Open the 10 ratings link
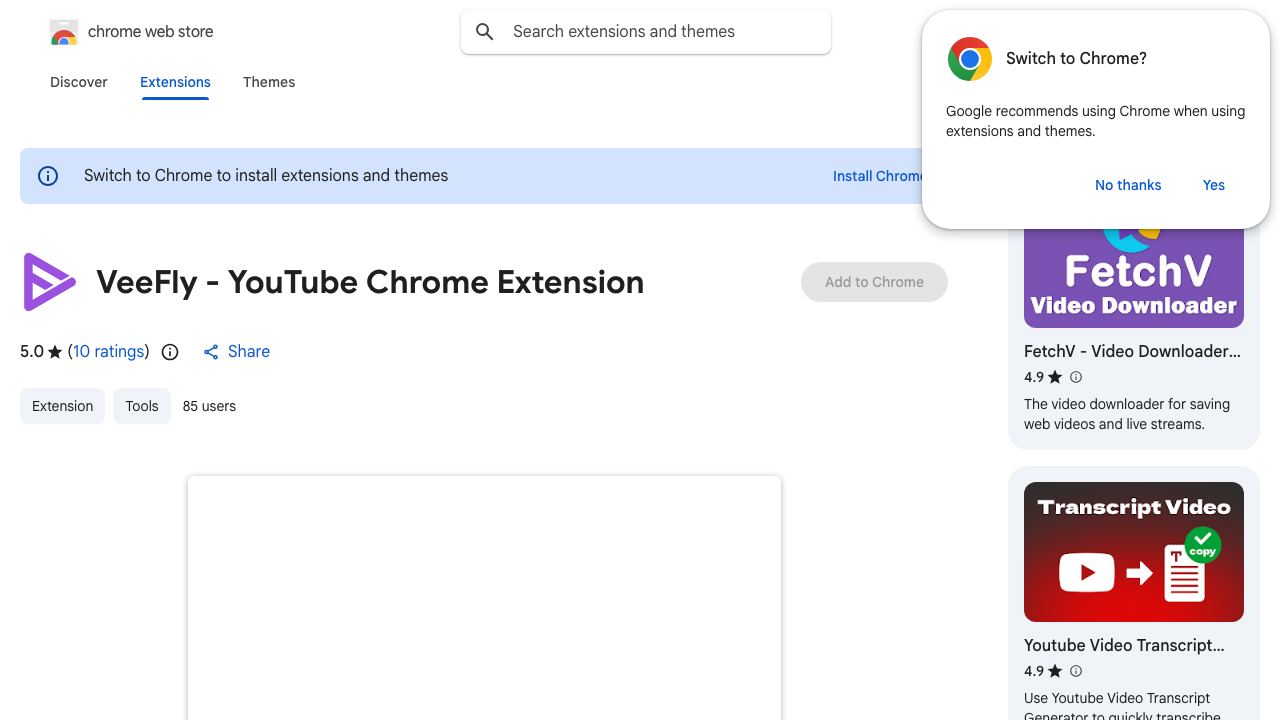This screenshot has height=720, width=1280. point(108,351)
